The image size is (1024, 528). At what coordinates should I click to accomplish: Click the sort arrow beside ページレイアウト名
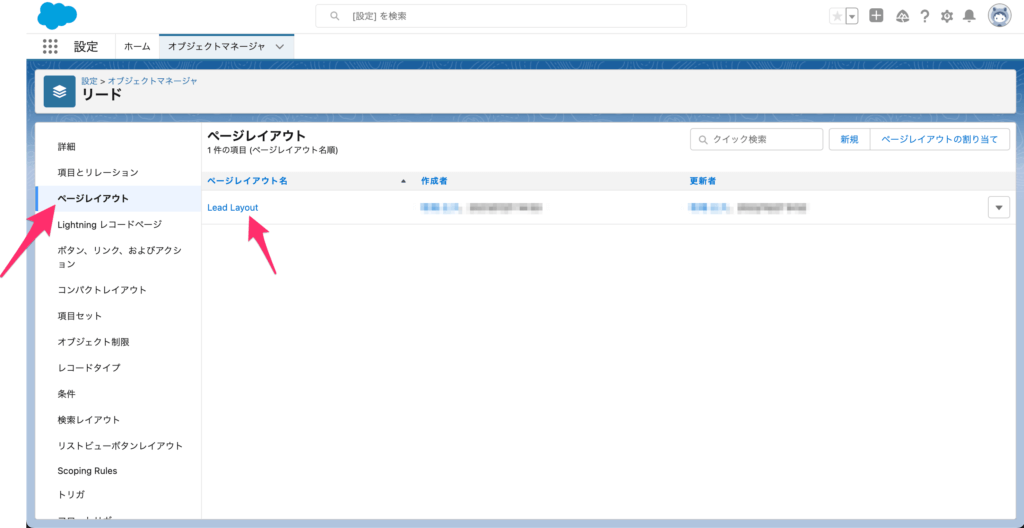click(x=404, y=181)
